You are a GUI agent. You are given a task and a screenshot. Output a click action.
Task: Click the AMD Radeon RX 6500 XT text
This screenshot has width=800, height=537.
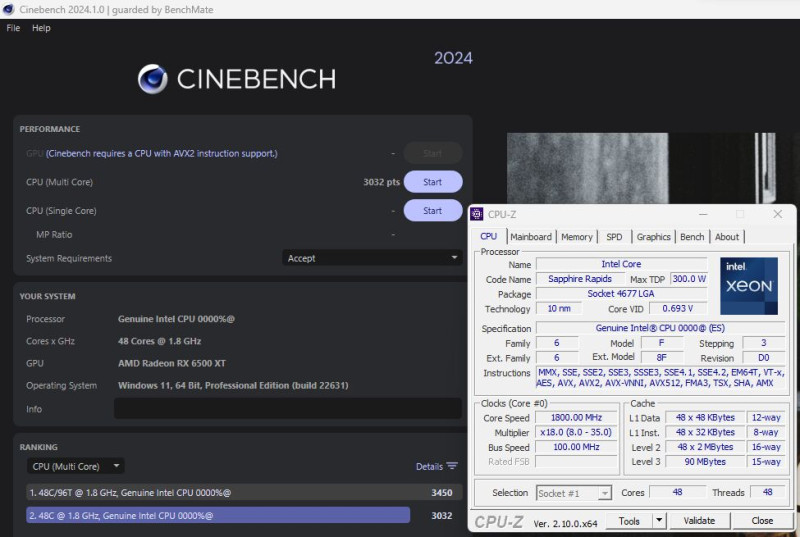(172, 363)
